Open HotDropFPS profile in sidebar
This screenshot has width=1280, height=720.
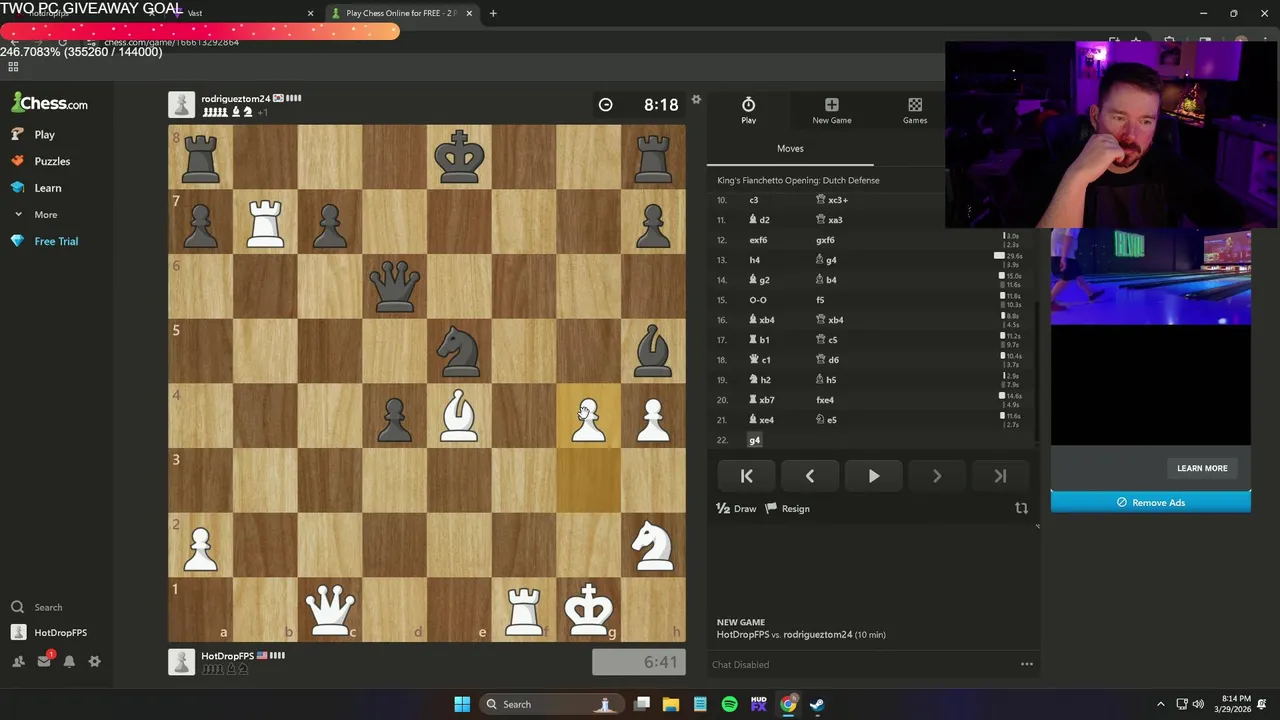coord(50,633)
